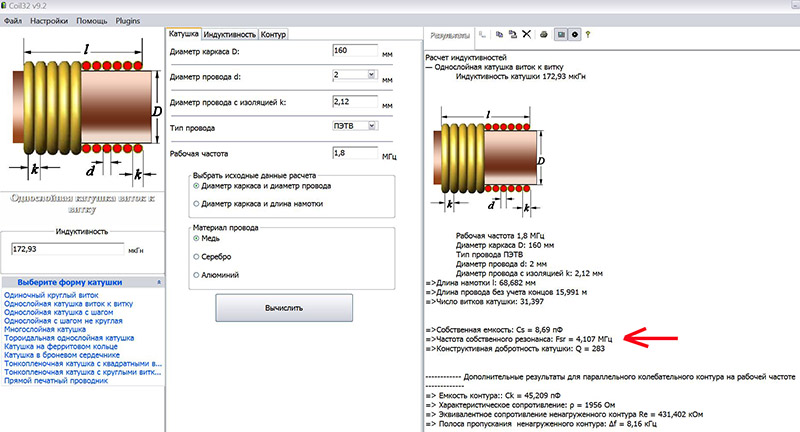Switch to the Контур tab

[273, 34]
